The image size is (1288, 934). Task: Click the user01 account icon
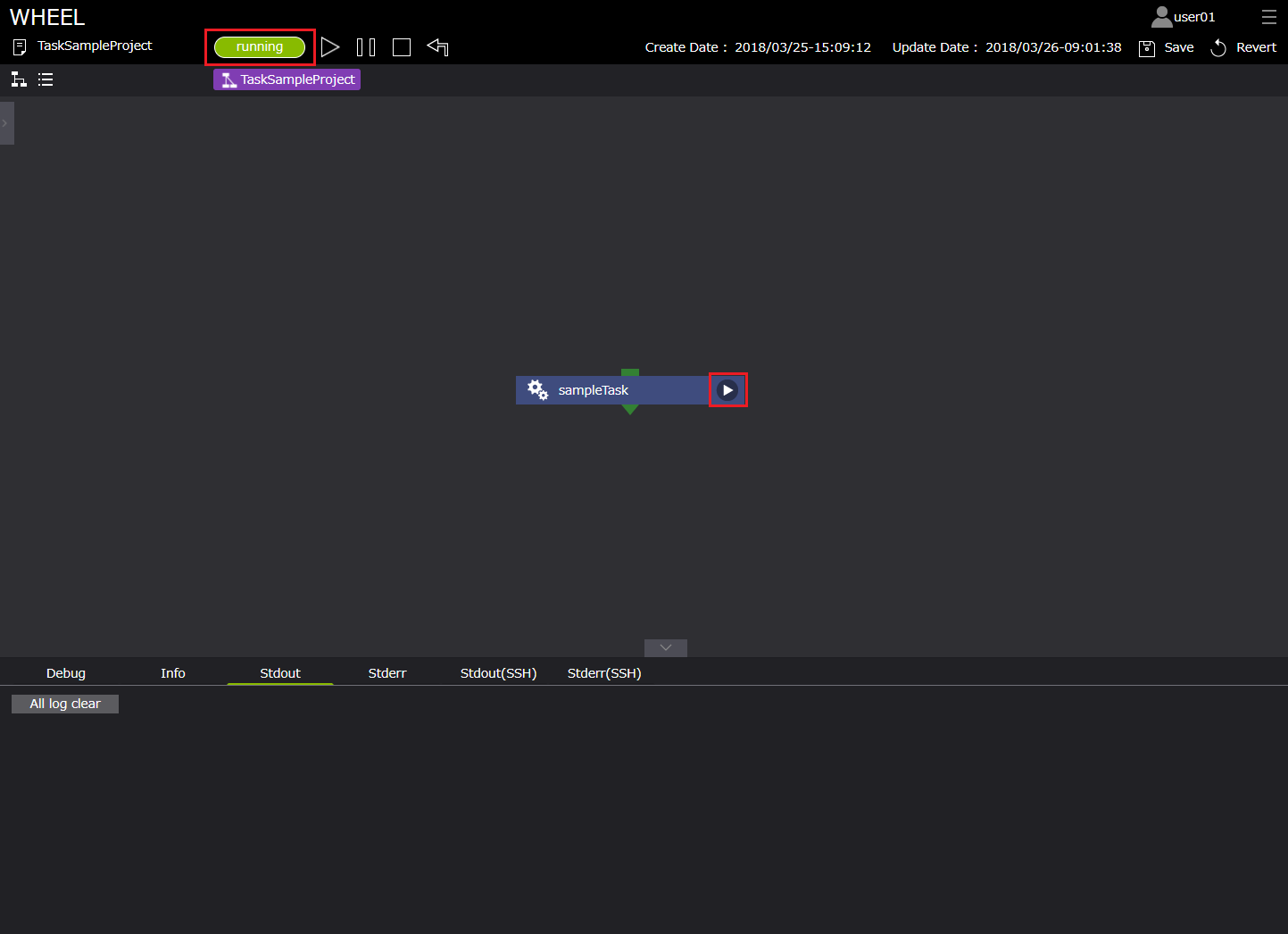[x=1161, y=17]
